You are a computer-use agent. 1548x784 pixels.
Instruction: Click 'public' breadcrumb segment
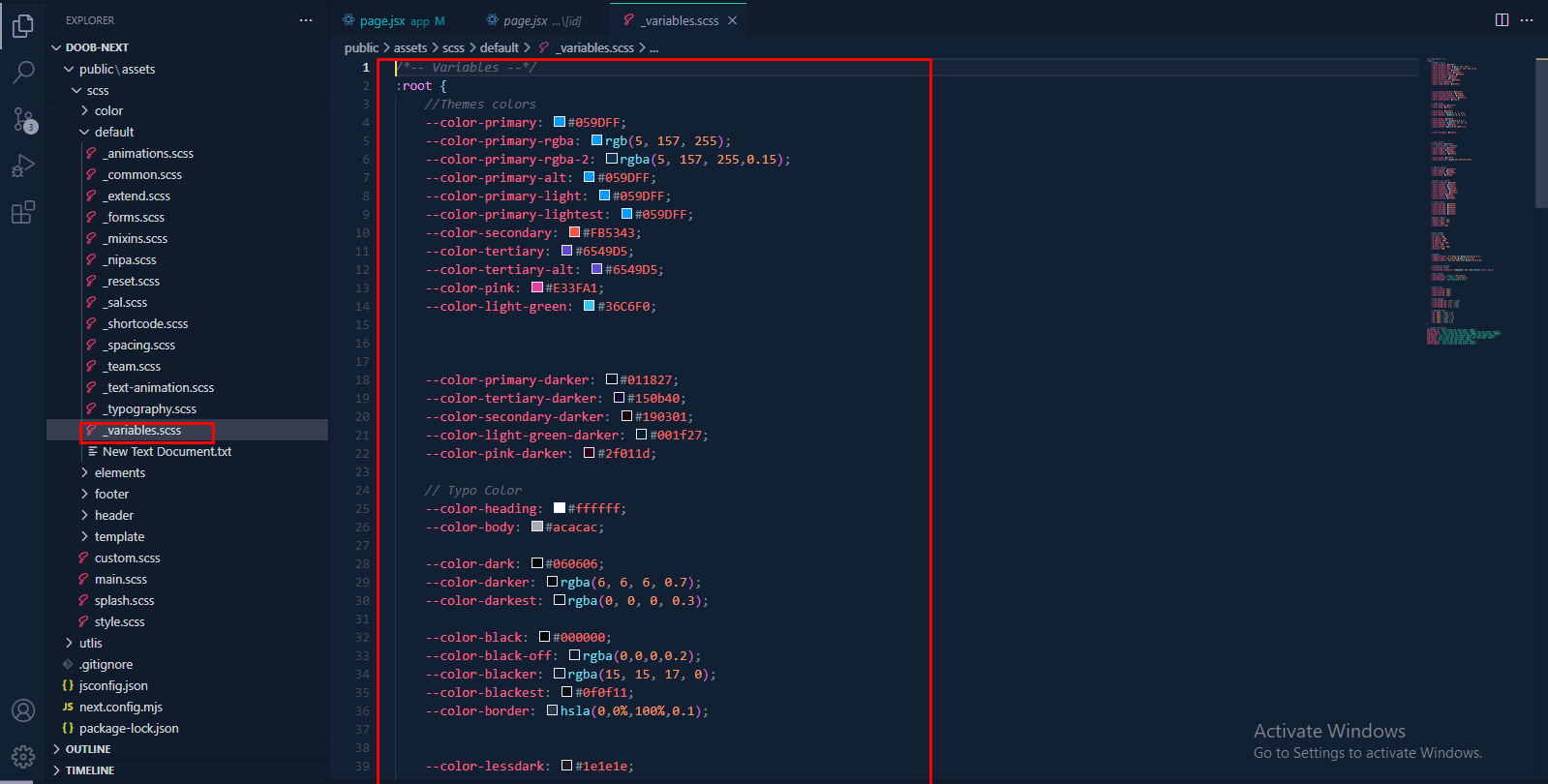361,47
